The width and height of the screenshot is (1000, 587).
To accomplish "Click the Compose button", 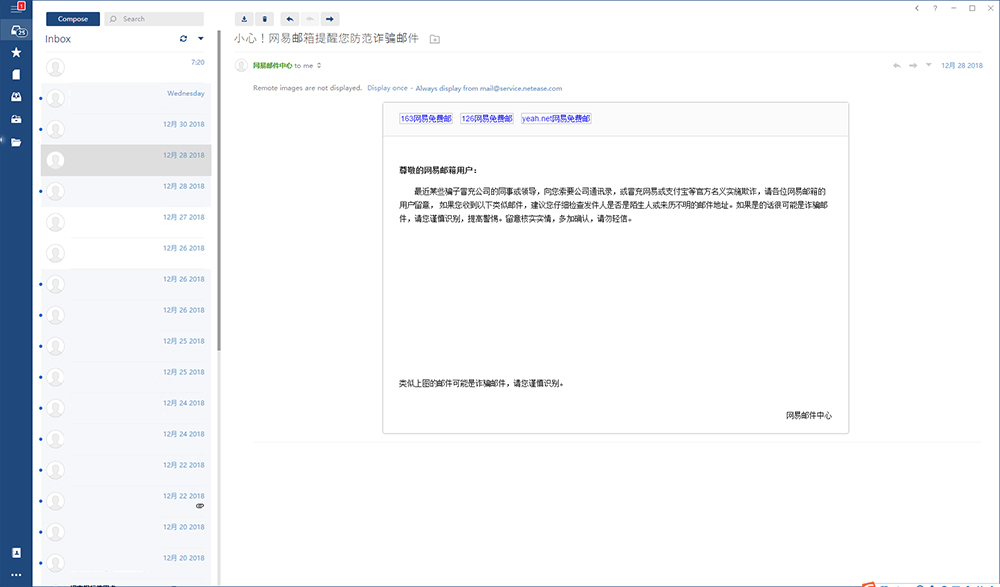I will [x=72, y=19].
